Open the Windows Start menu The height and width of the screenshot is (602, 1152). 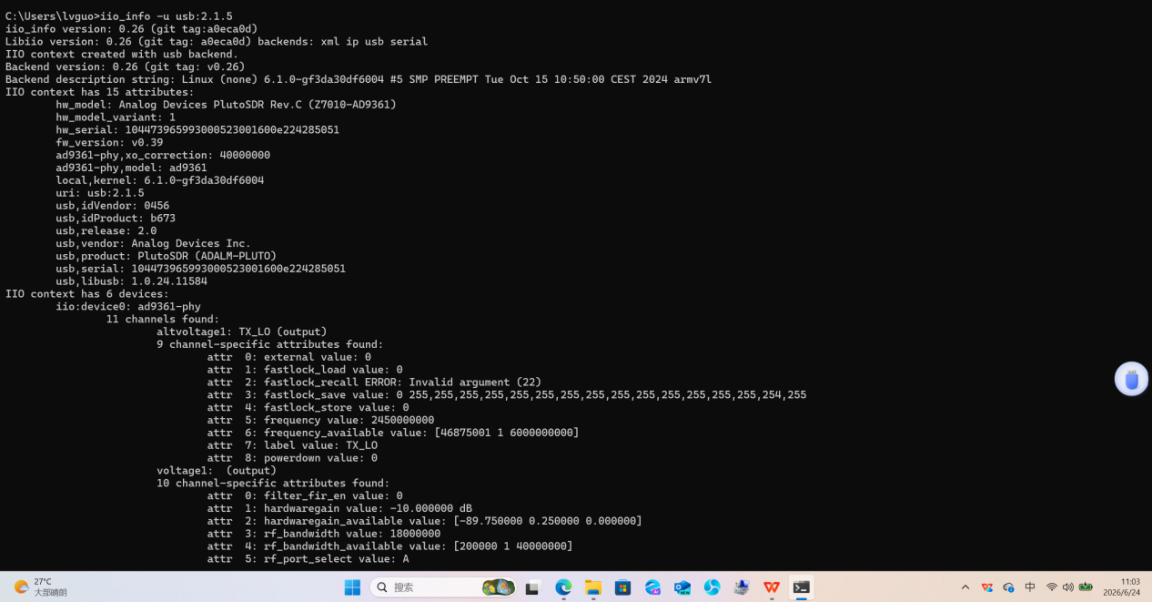coord(353,587)
